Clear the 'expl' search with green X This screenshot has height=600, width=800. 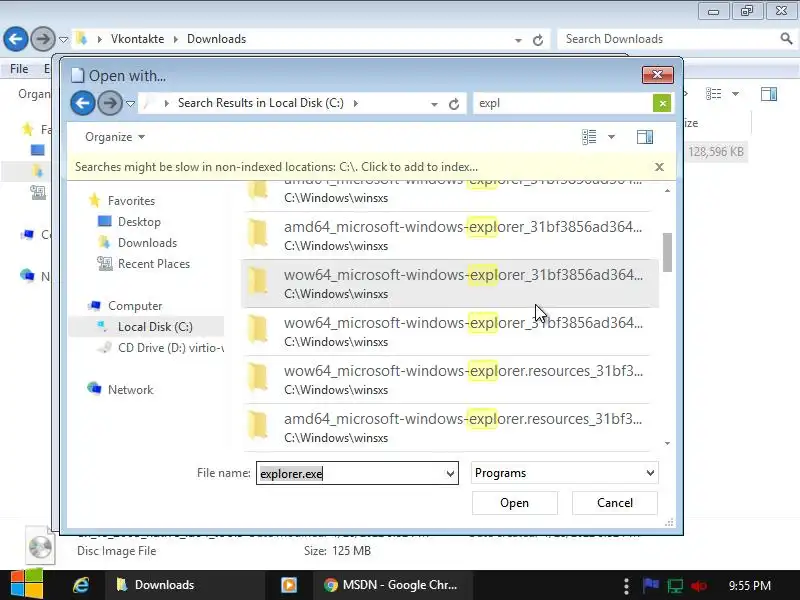pos(662,104)
